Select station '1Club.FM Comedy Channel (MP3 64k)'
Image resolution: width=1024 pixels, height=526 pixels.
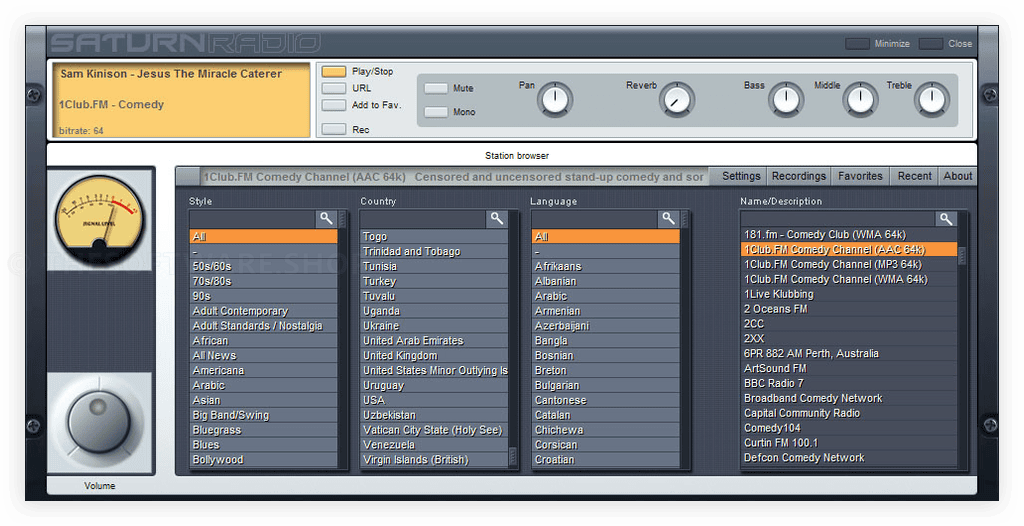tap(849, 264)
